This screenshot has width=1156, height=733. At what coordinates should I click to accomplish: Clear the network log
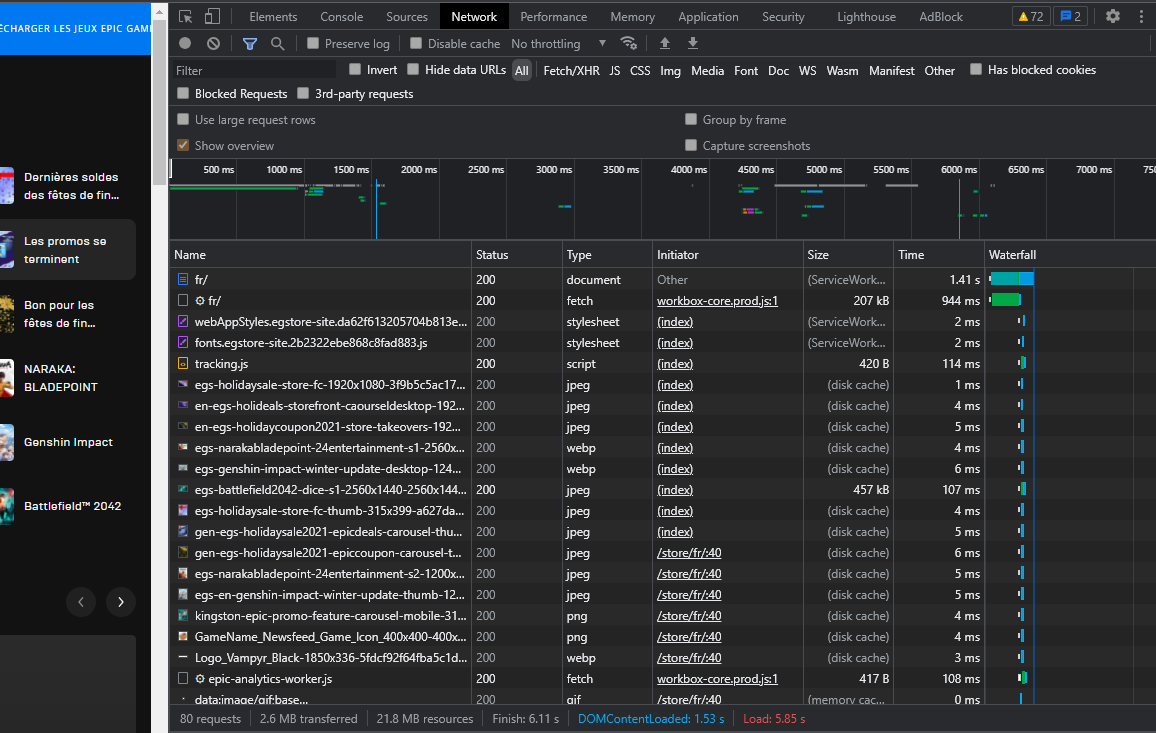[x=213, y=43]
